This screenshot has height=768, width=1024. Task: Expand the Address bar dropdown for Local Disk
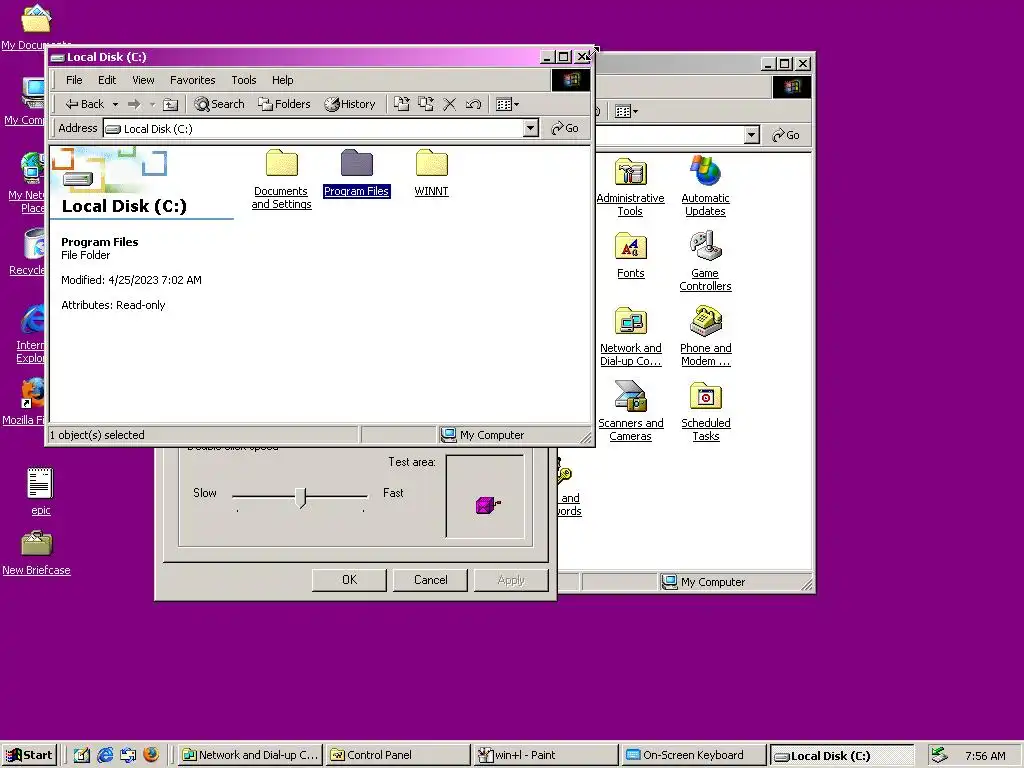coord(531,128)
